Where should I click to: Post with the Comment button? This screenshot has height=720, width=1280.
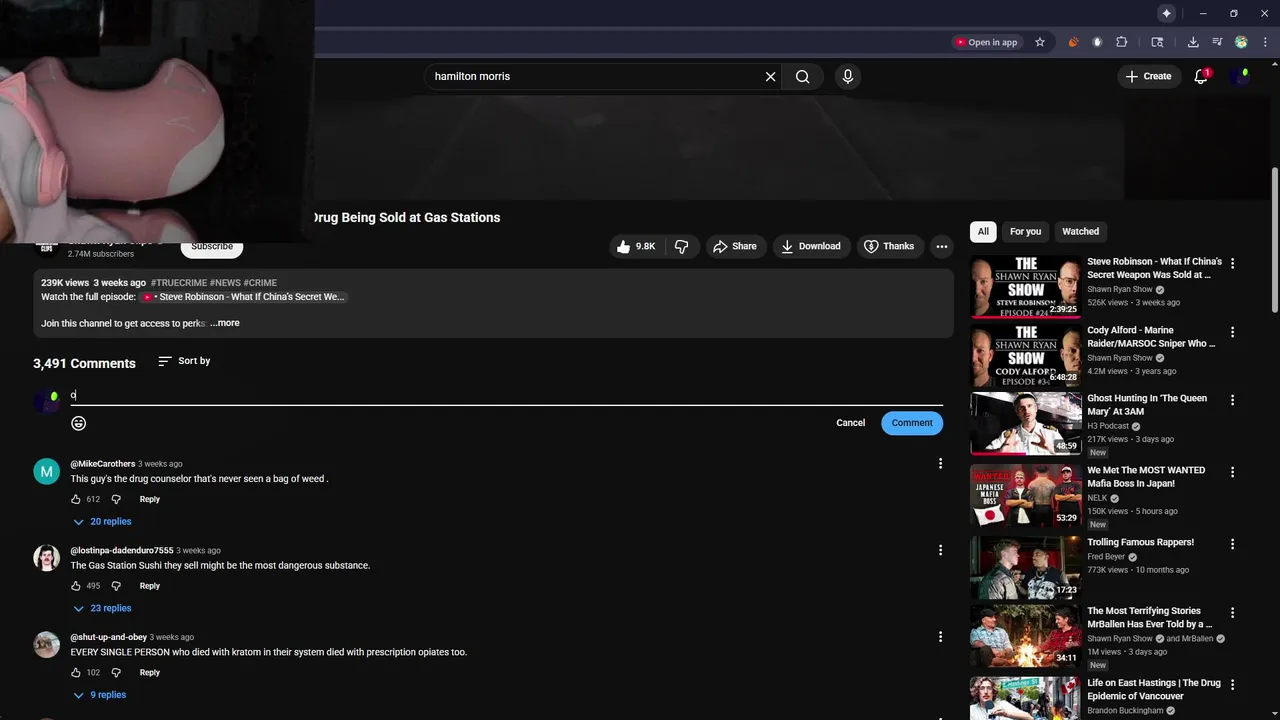tap(912, 423)
